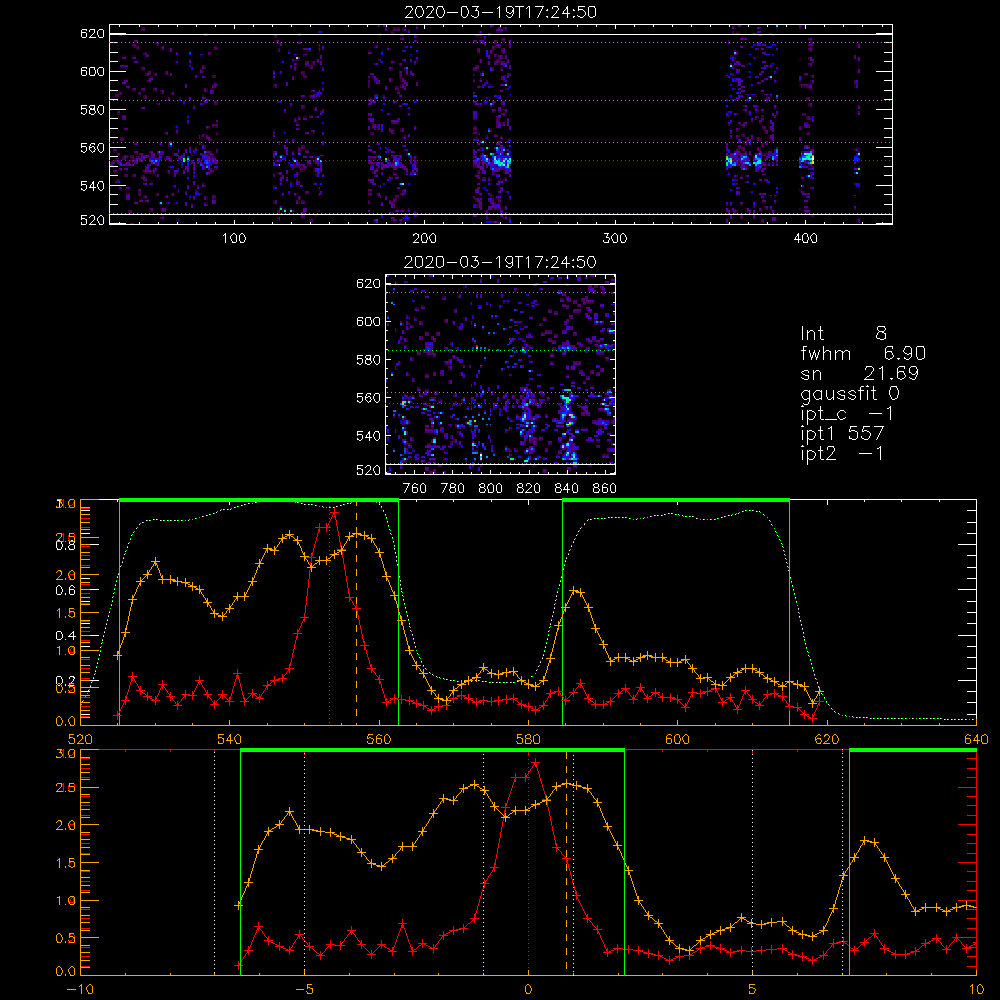Click the top spectrogram title 2020-03-19T17:24:50
Viewport: 1000px width, 1000px height.
(x=500, y=12)
